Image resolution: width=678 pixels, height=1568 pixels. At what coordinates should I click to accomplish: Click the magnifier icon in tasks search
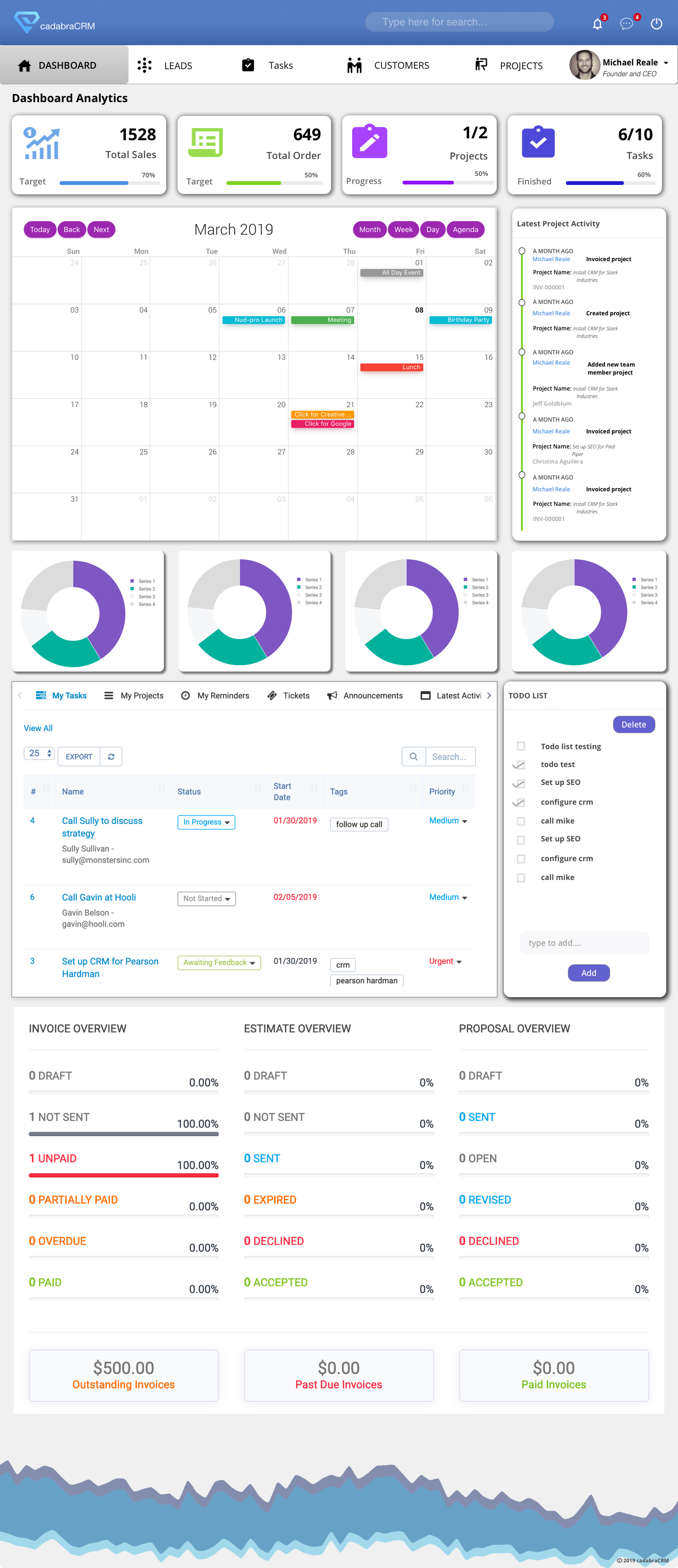coord(413,757)
